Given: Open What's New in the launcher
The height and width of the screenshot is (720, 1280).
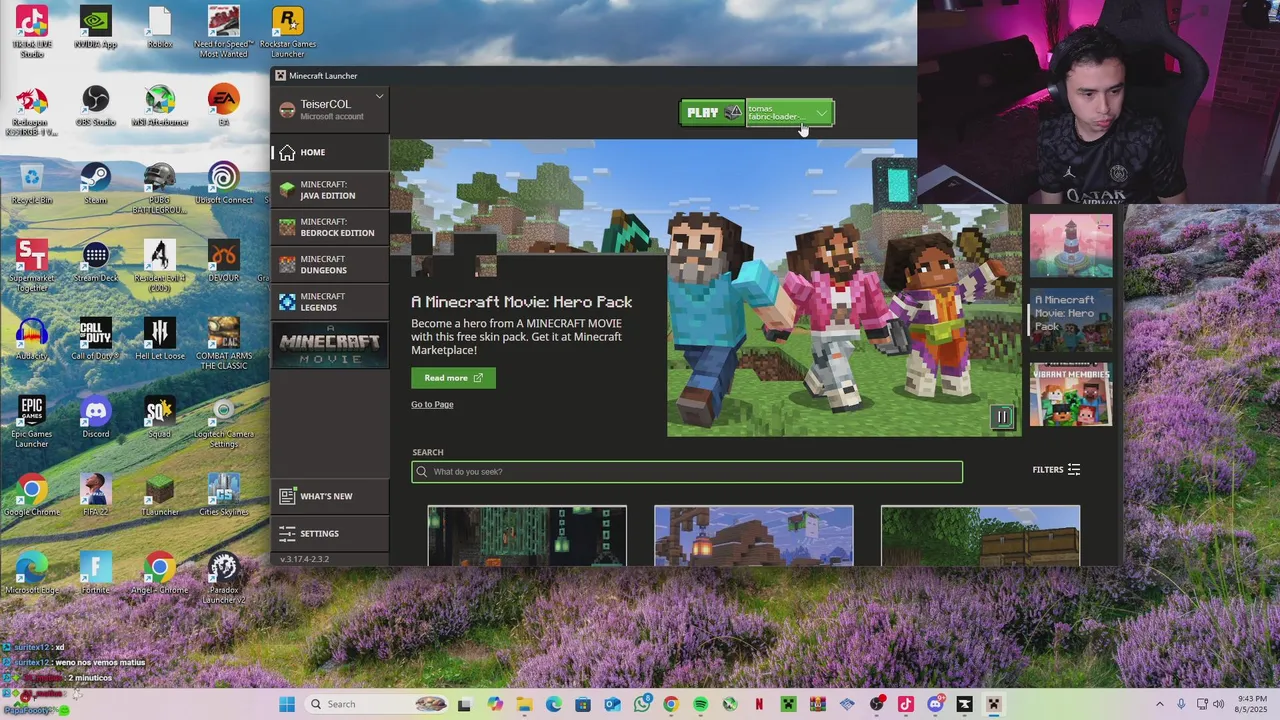Looking at the screenshot, I should point(329,496).
